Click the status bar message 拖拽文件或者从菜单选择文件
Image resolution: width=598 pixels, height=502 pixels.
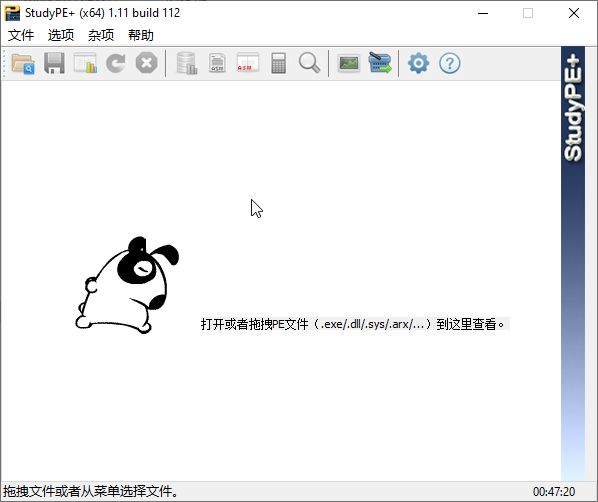tap(90, 491)
